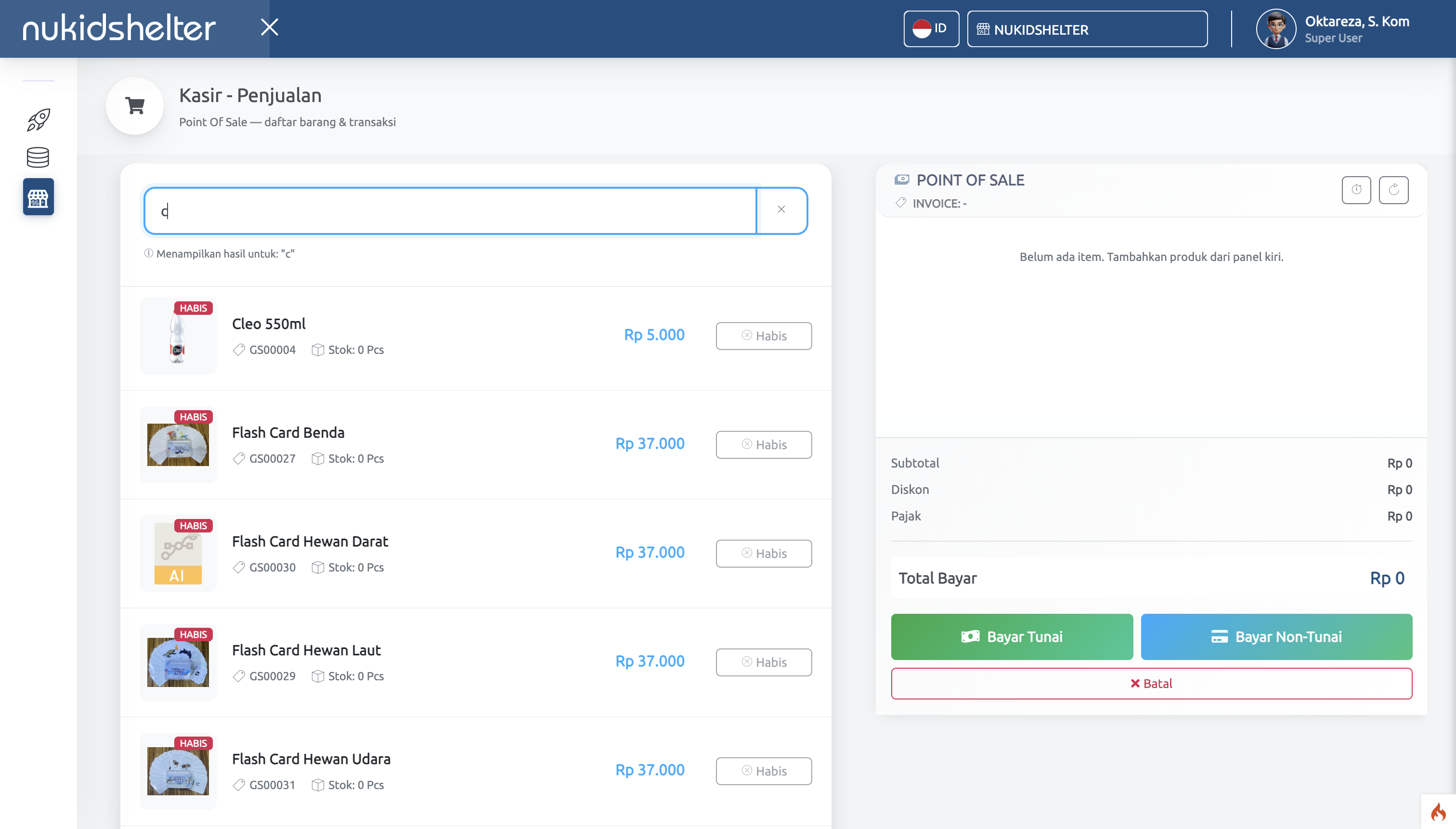Click the Cleo 550ml product thumbnail
1456x829 pixels.
pos(178,336)
